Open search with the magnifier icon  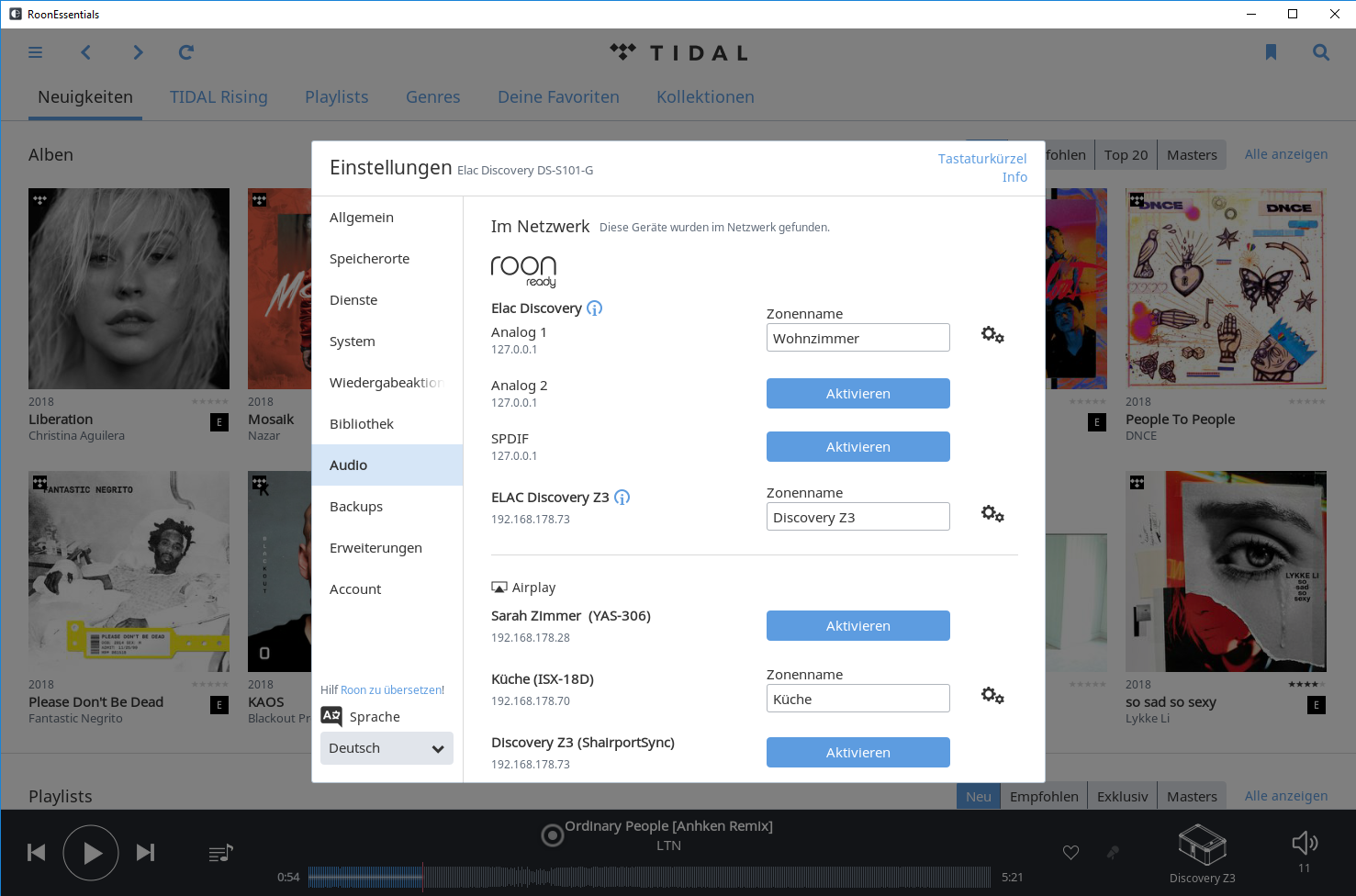[x=1321, y=52]
